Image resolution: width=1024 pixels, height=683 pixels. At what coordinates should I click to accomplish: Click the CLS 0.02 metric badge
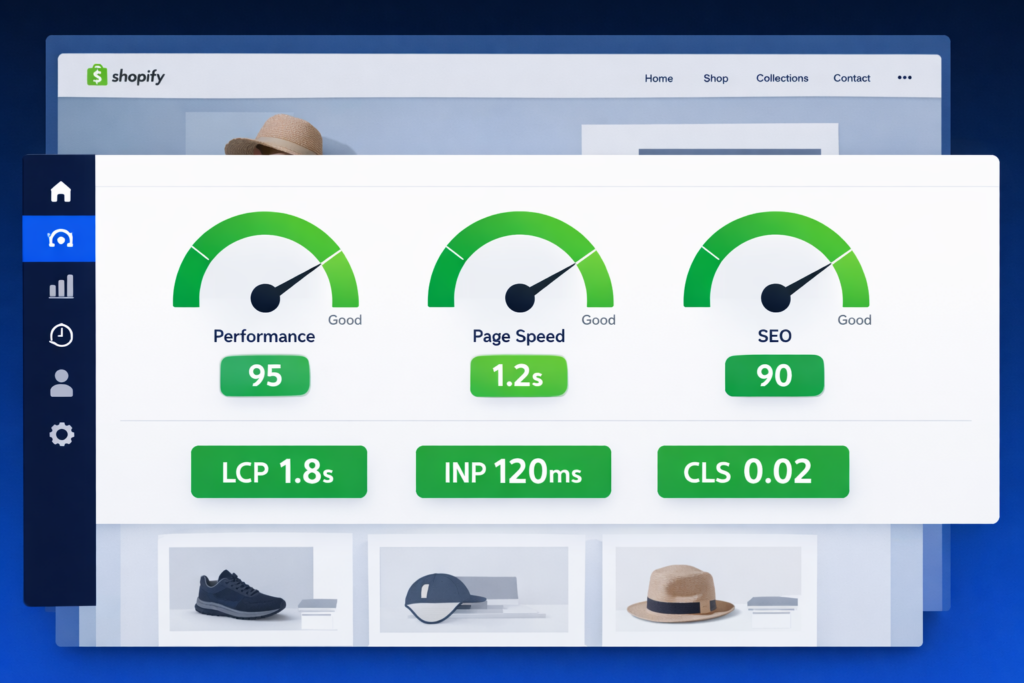pyautogui.click(x=753, y=471)
